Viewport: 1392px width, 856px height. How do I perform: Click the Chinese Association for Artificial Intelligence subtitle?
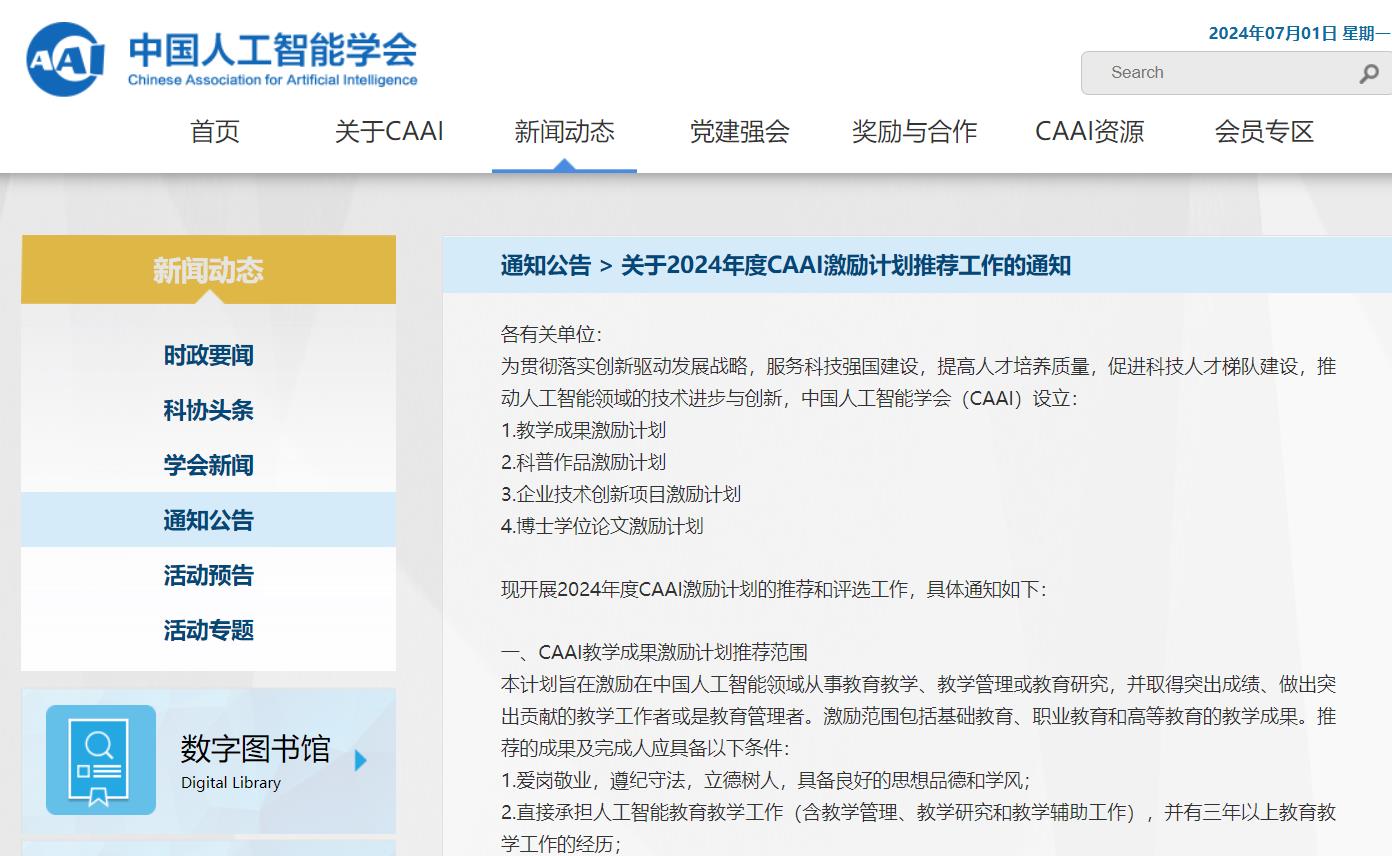coord(273,80)
